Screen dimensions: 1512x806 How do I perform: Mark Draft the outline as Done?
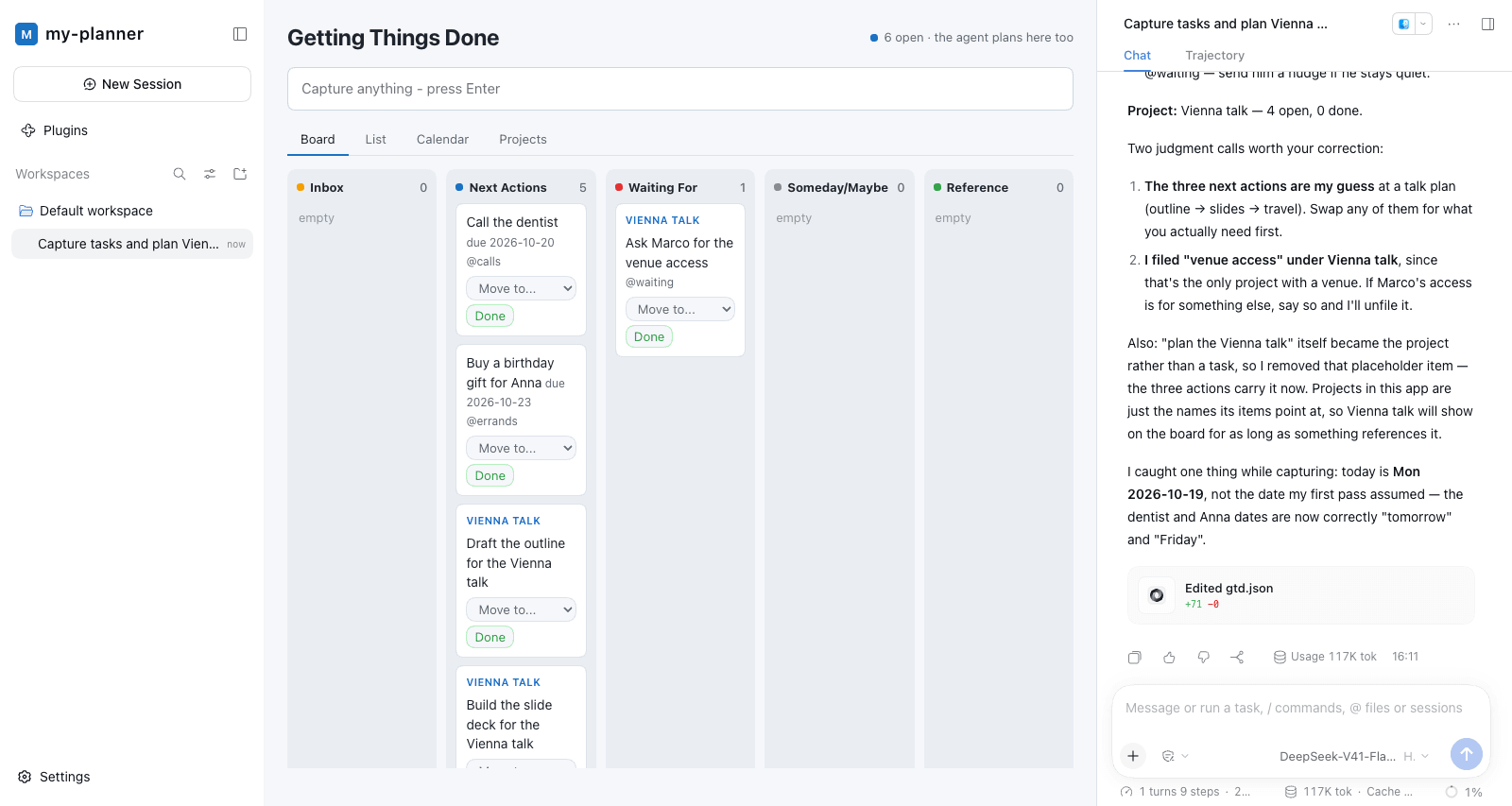490,637
